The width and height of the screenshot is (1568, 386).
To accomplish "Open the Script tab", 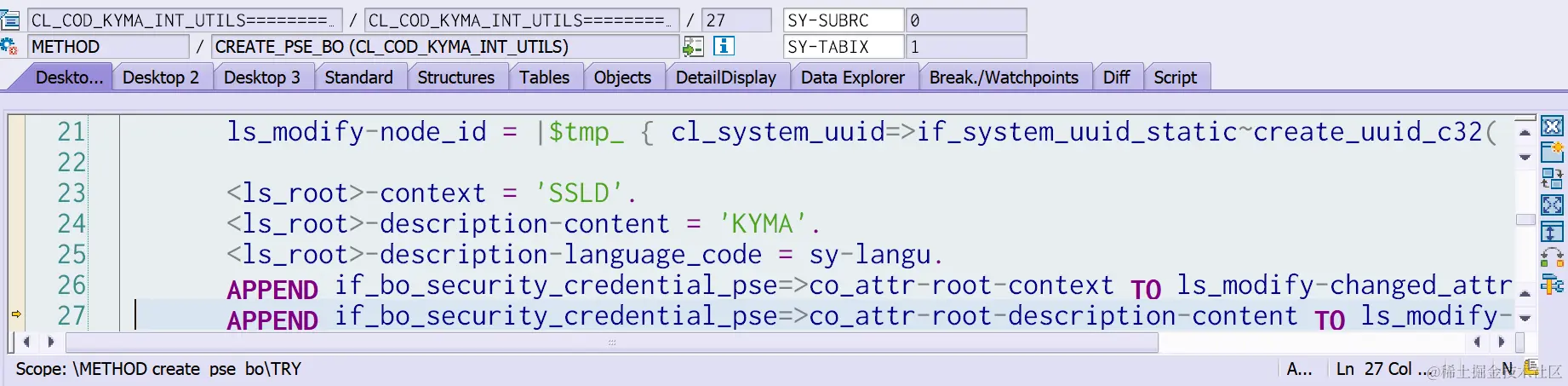I will coord(1175,78).
